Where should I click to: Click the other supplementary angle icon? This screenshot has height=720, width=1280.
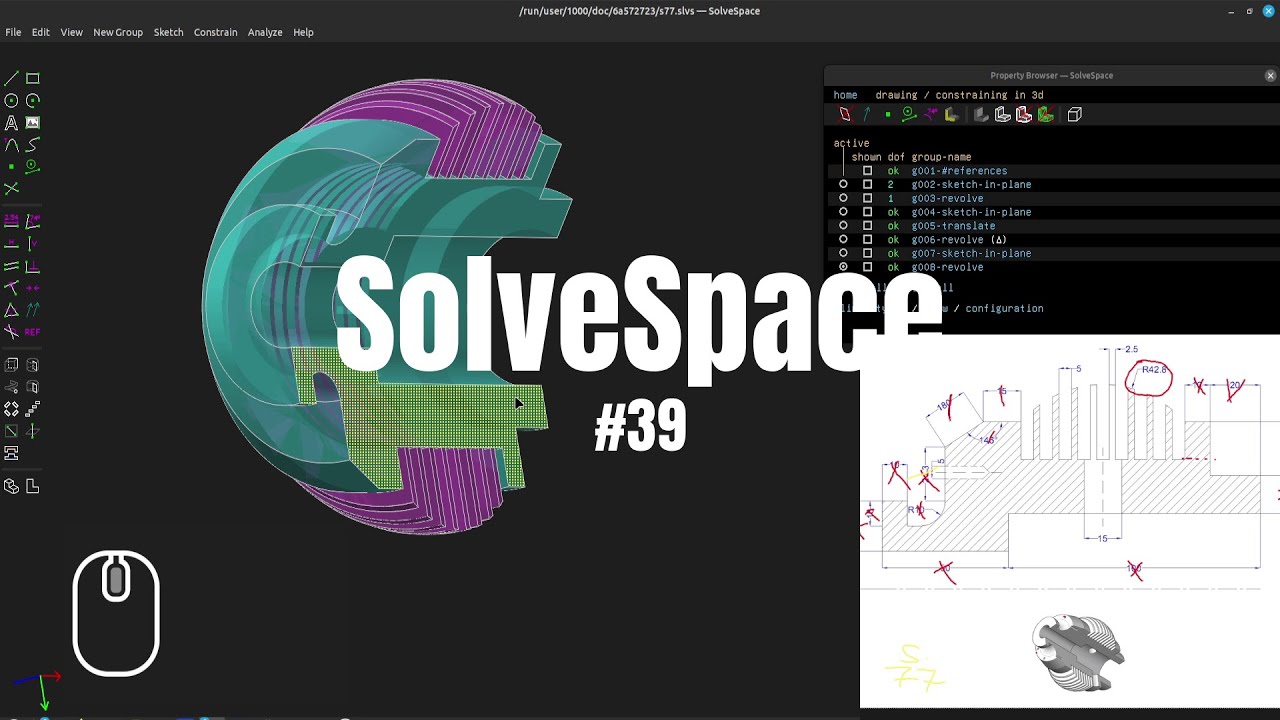[11, 331]
